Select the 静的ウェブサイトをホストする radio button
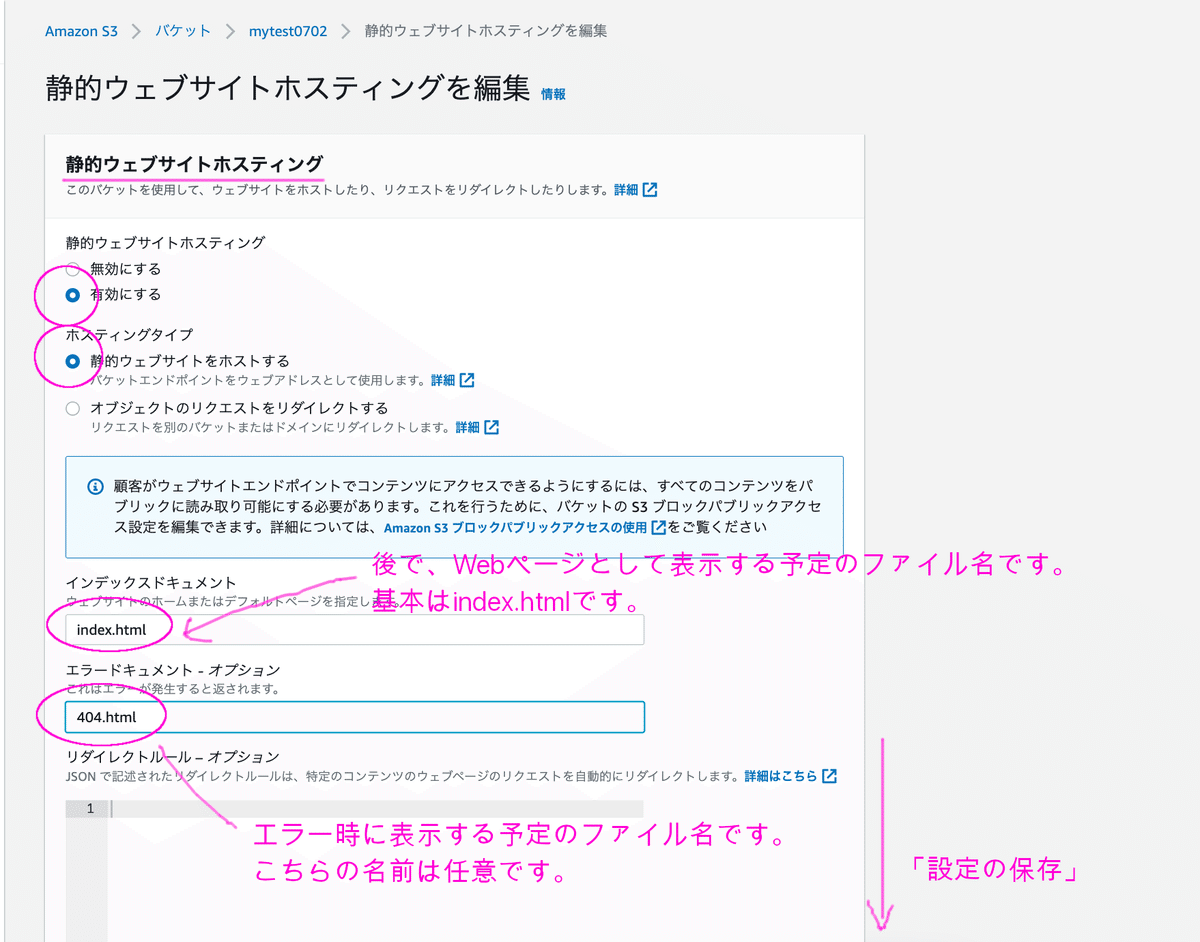 pyautogui.click(x=71, y=362)
